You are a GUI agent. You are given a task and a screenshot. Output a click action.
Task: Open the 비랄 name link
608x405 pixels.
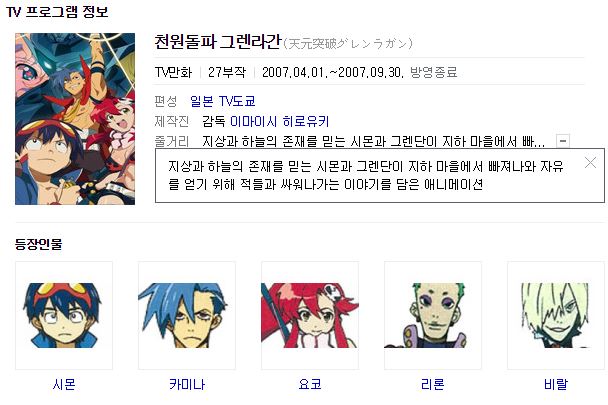(x=556, y=384)
